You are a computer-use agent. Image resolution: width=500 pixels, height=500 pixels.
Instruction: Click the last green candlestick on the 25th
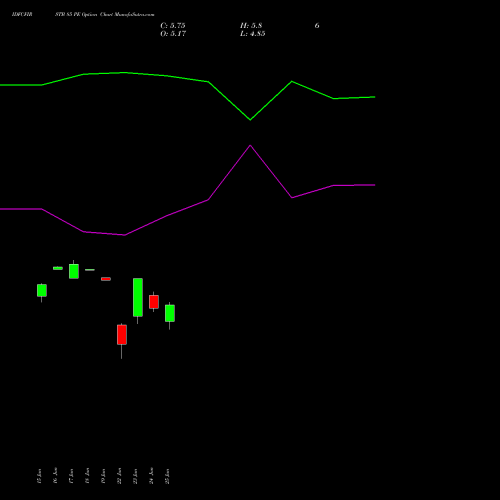pos(170,313)
